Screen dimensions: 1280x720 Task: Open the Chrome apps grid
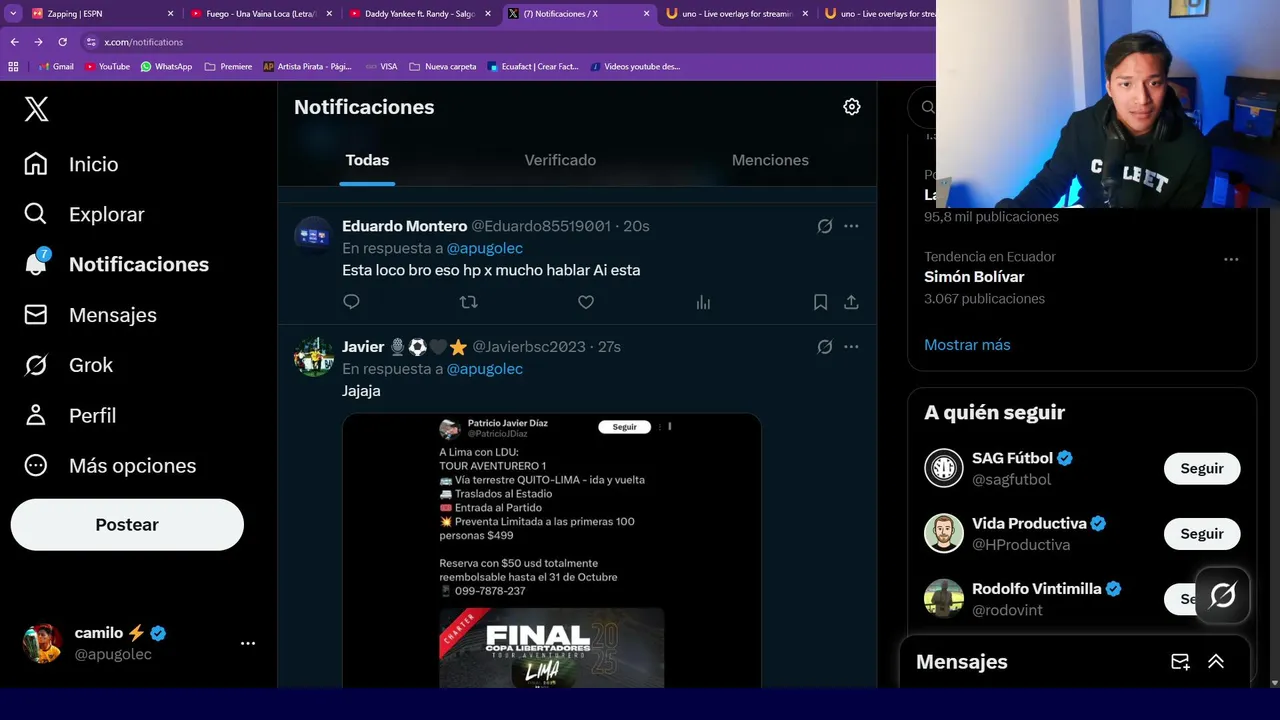tap(13, 67)
